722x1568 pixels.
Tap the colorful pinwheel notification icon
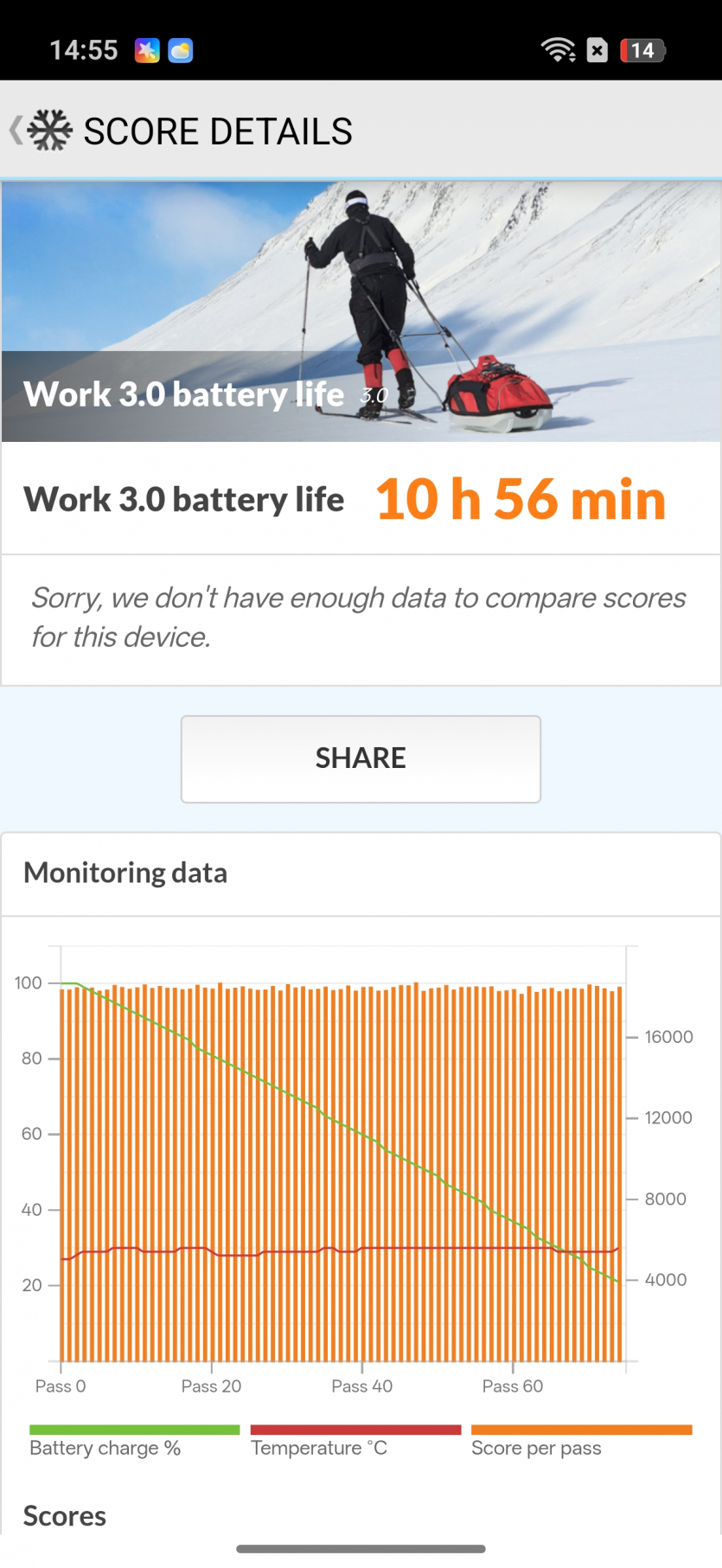point(147,51)
